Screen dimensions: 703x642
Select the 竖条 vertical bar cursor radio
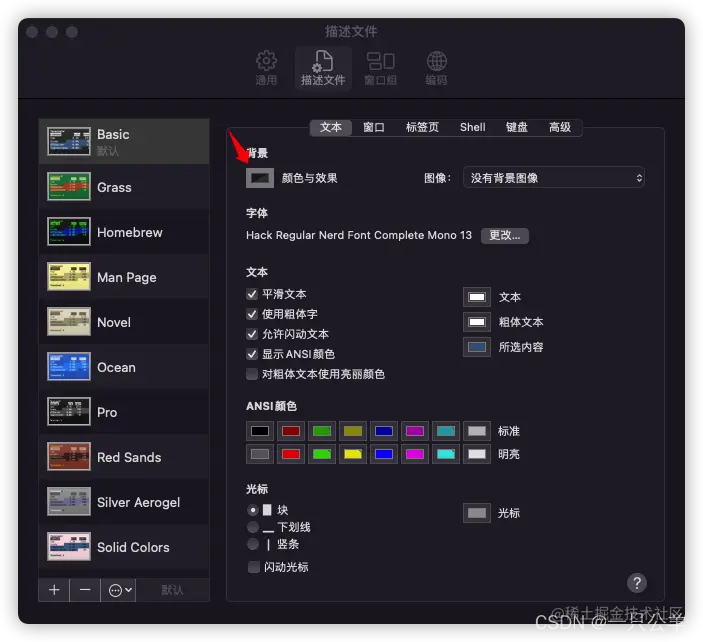(253, 544)
